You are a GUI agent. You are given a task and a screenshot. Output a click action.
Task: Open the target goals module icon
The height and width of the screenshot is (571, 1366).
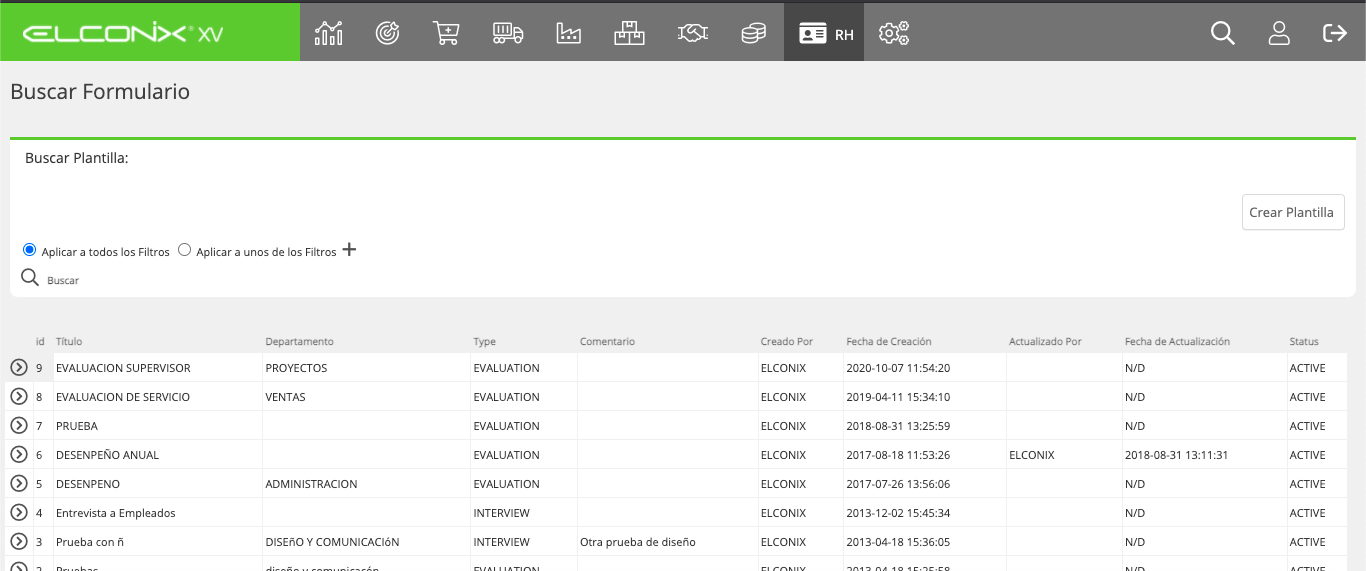pos(387,33)
